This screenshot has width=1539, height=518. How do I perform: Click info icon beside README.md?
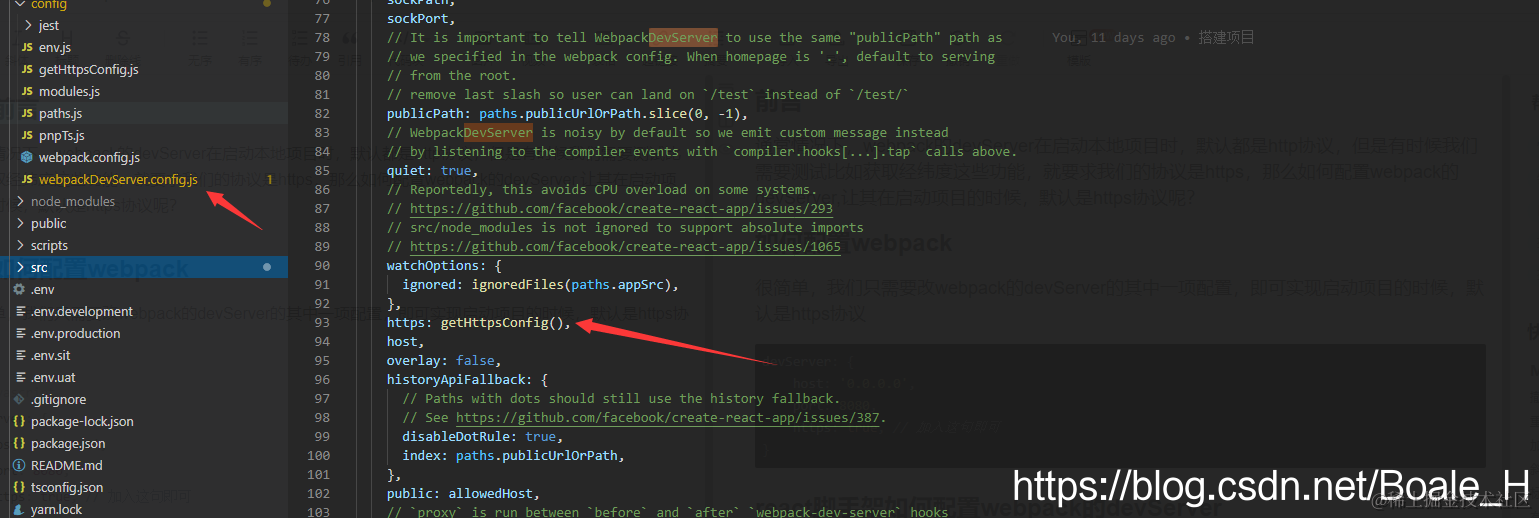19,465
